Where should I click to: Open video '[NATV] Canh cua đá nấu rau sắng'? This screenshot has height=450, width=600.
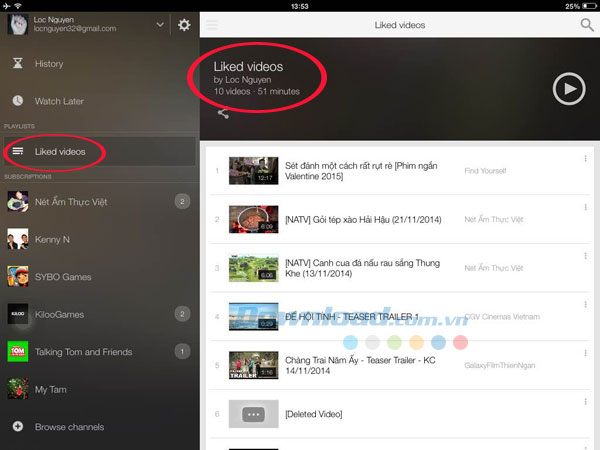(362, 268)
